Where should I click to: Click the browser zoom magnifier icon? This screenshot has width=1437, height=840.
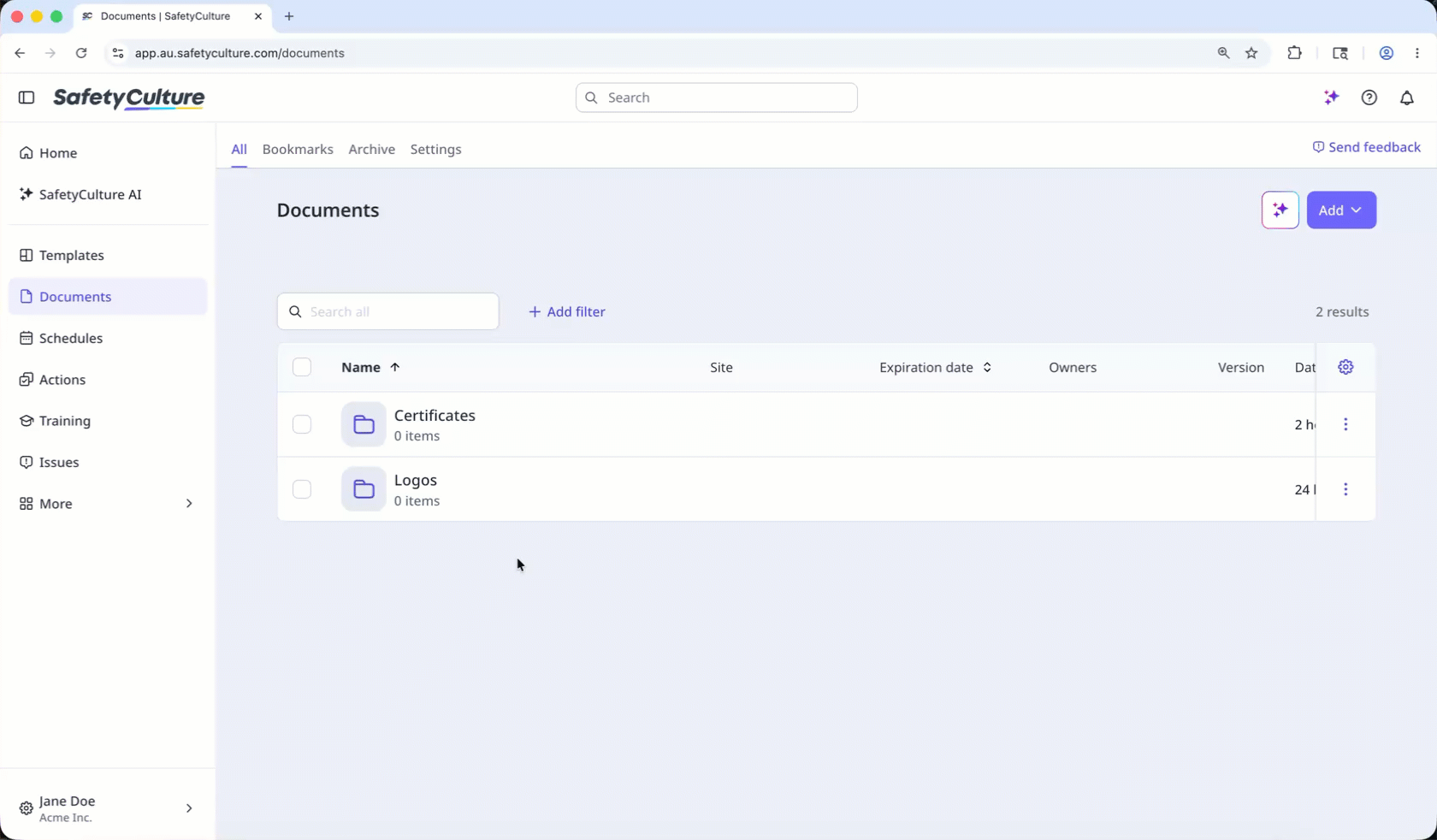pyautogui.click(x=1223, y=53)
